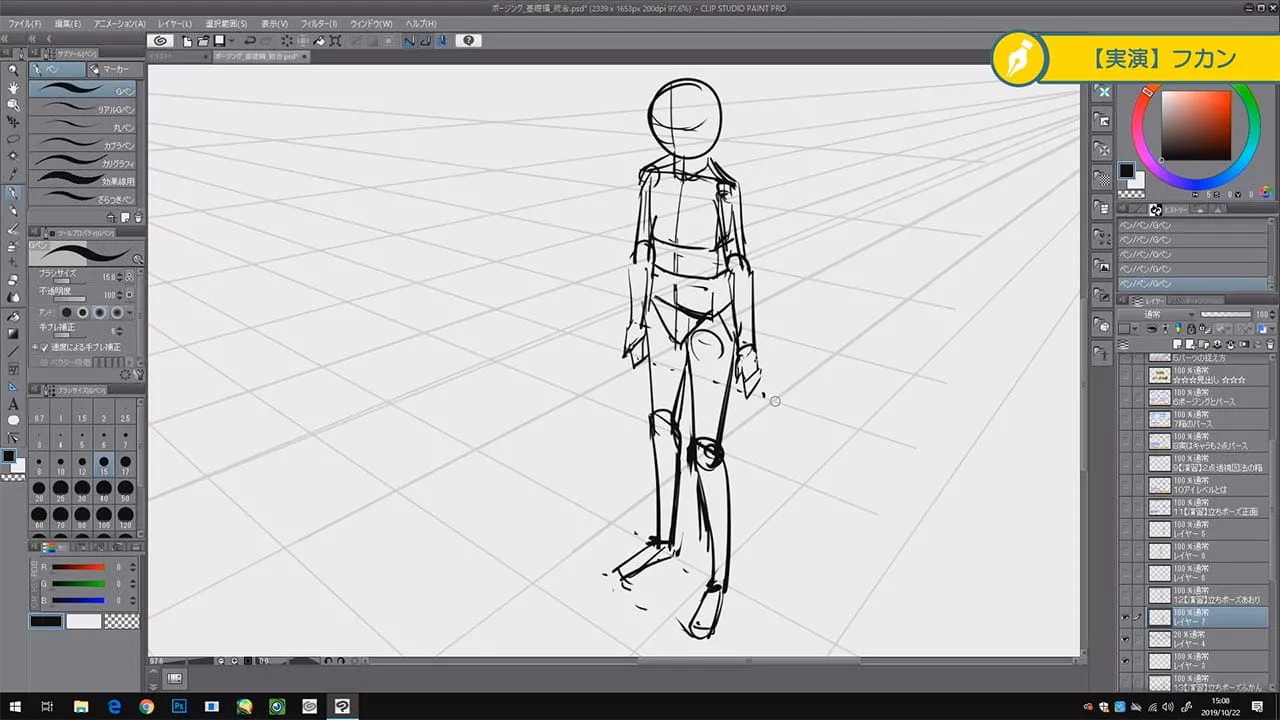Expand the anti-aliasing options arrow
1280x720 pixels.
tap(131, 313)
